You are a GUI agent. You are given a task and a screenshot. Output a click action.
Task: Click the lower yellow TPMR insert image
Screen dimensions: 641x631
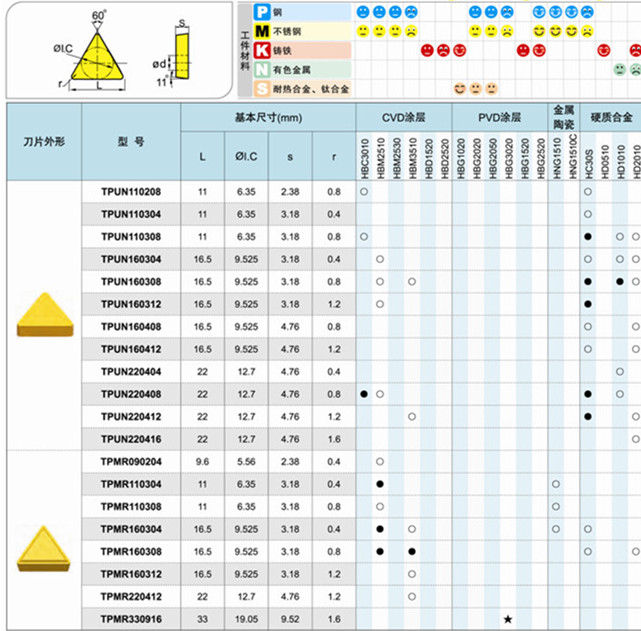click(x=43, y=547)
